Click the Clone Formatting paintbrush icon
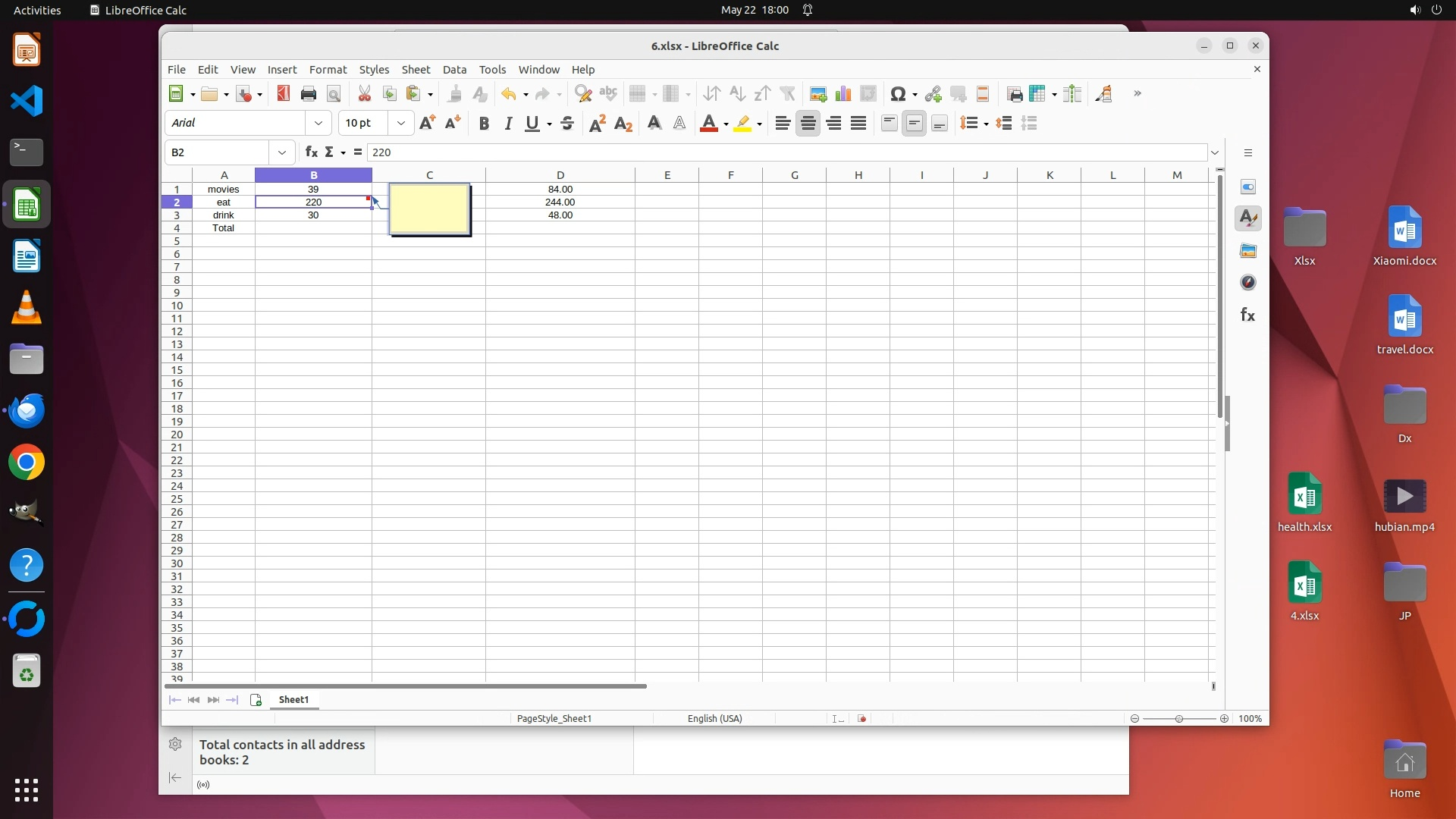Screen dimensions: 1456x819 454,94
